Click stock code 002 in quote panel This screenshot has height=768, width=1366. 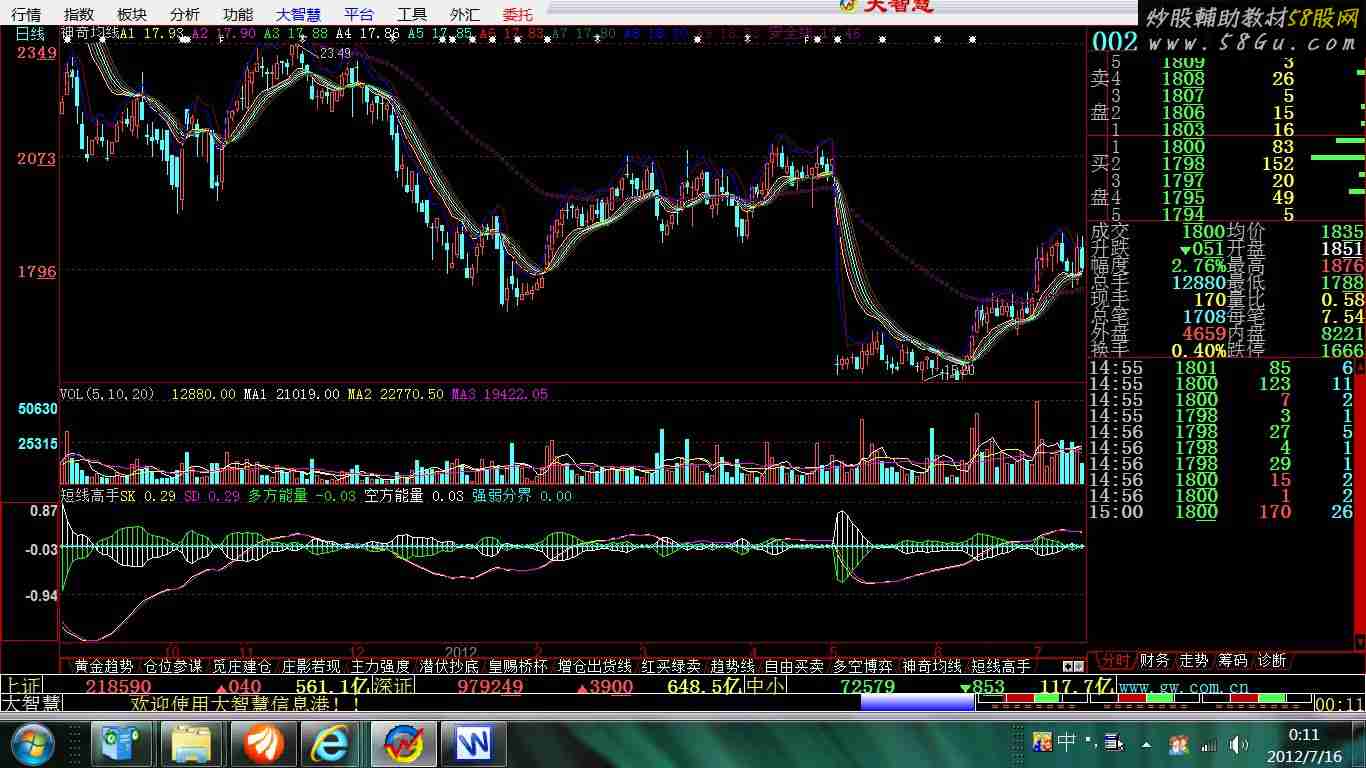coord(1115,42)
